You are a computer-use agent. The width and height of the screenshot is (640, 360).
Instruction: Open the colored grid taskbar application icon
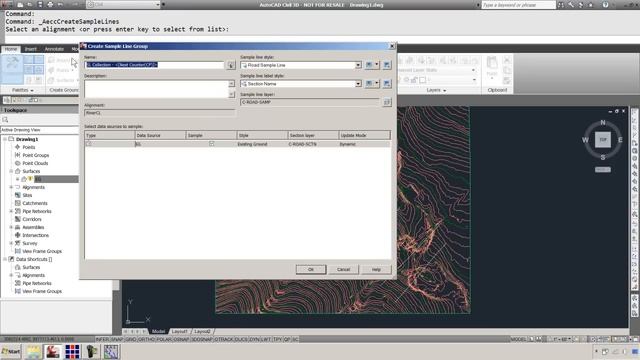[x=72, y=351]
